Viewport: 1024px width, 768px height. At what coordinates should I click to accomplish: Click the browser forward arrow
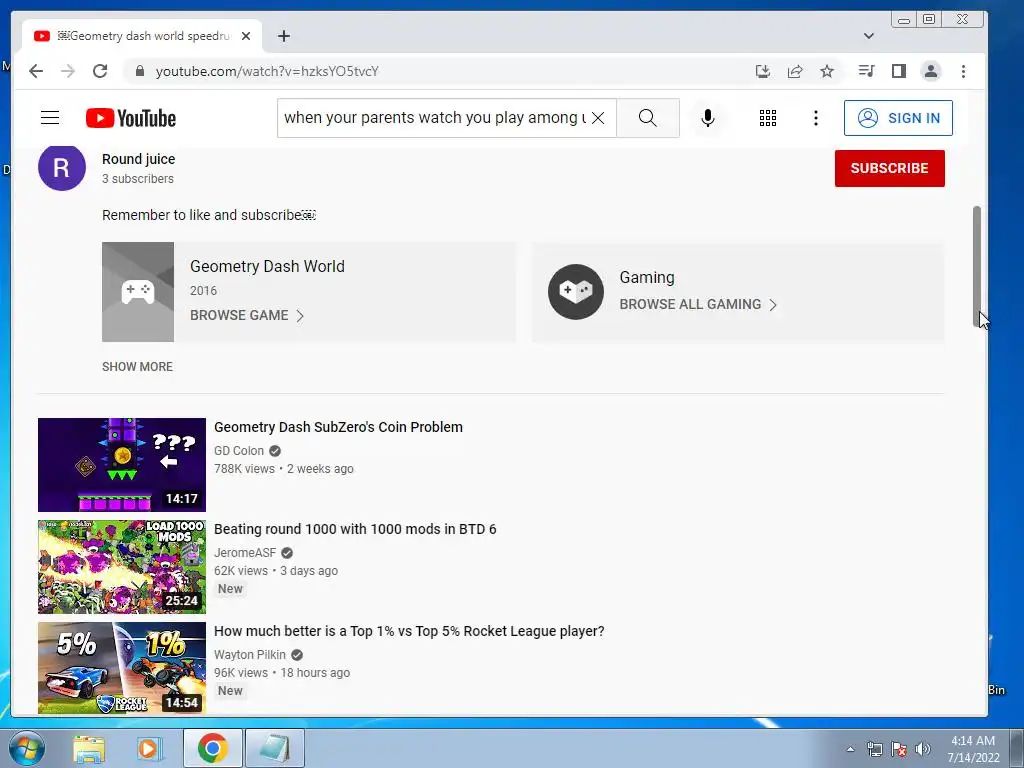(x=68, y=71)
